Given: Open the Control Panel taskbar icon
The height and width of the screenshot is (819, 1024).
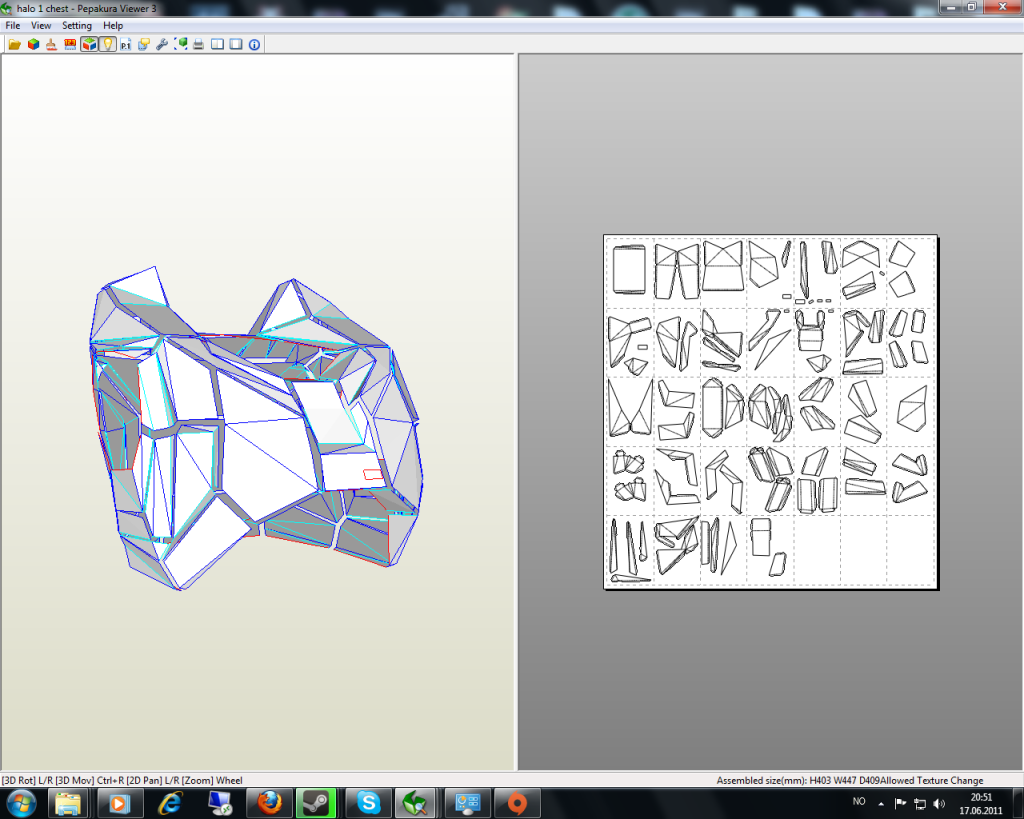Looking at the screenshot, I should point(468,803).
